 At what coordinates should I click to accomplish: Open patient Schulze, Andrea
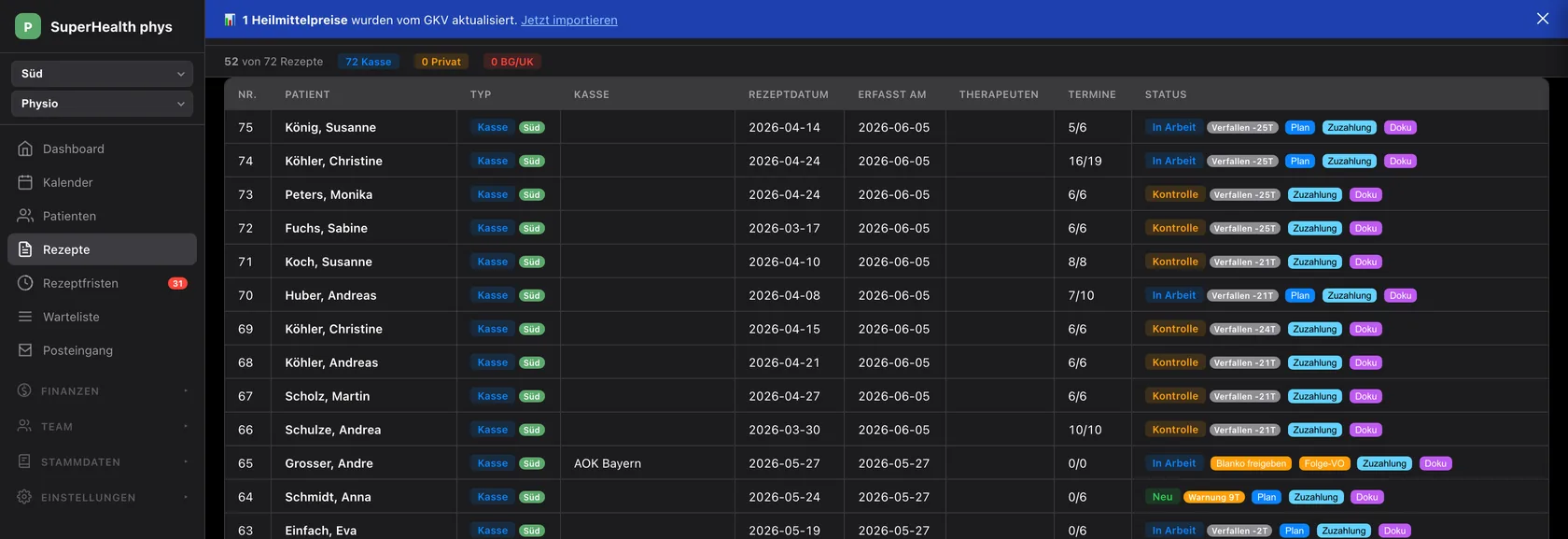pos(333,430)
